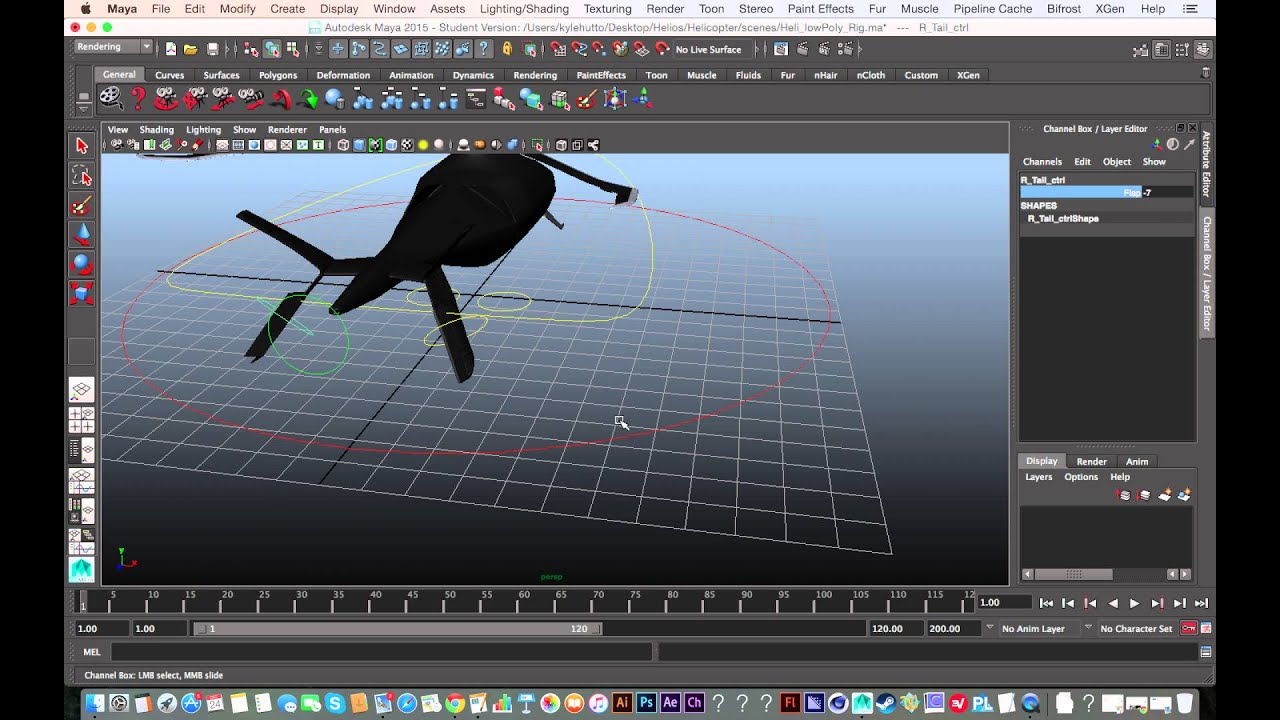1280x720 pixels.
Task: Click the Wireframe cube icon in panel toolbar
Action: tap(343, 145)
